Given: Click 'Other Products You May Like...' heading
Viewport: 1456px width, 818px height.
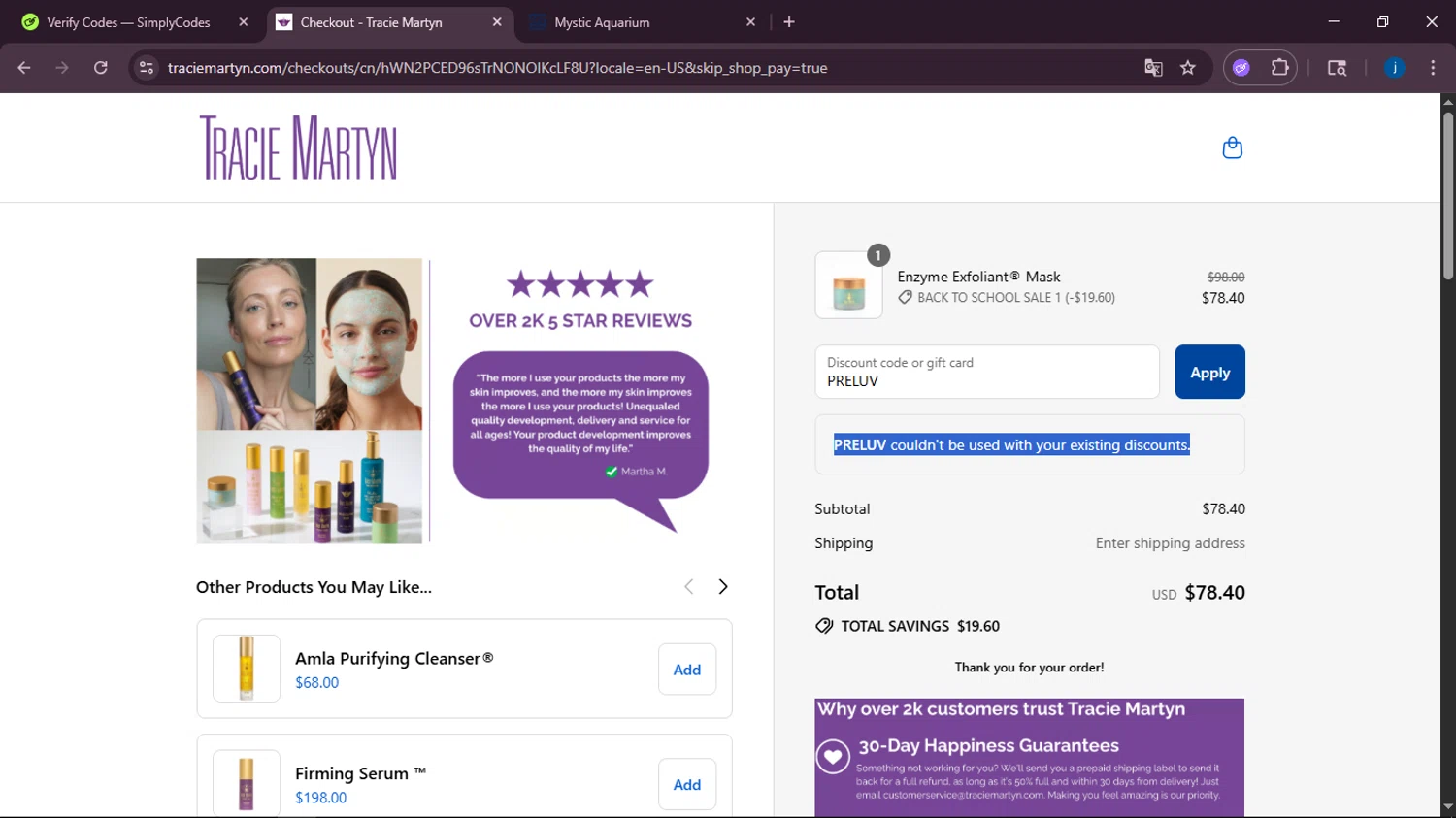Looking at the screenshot, I should click(314, 587).
